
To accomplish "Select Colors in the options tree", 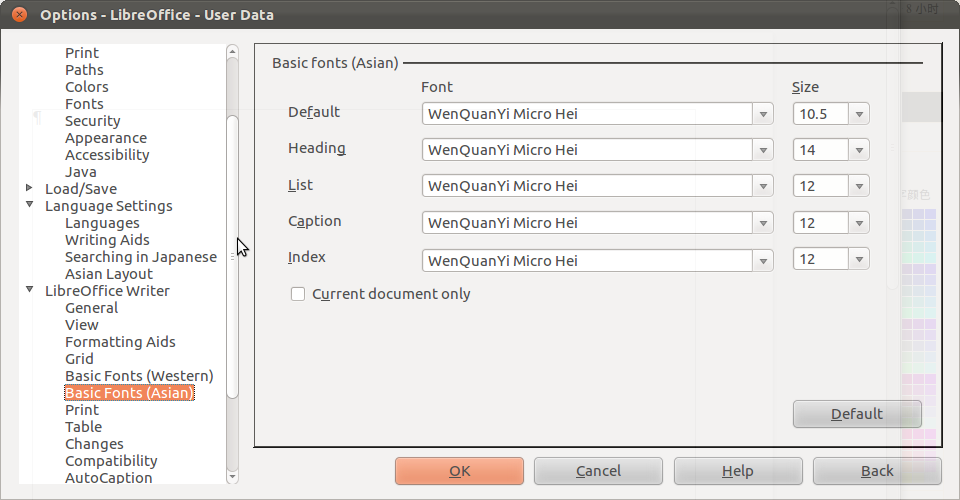I will tap(87, 87).
